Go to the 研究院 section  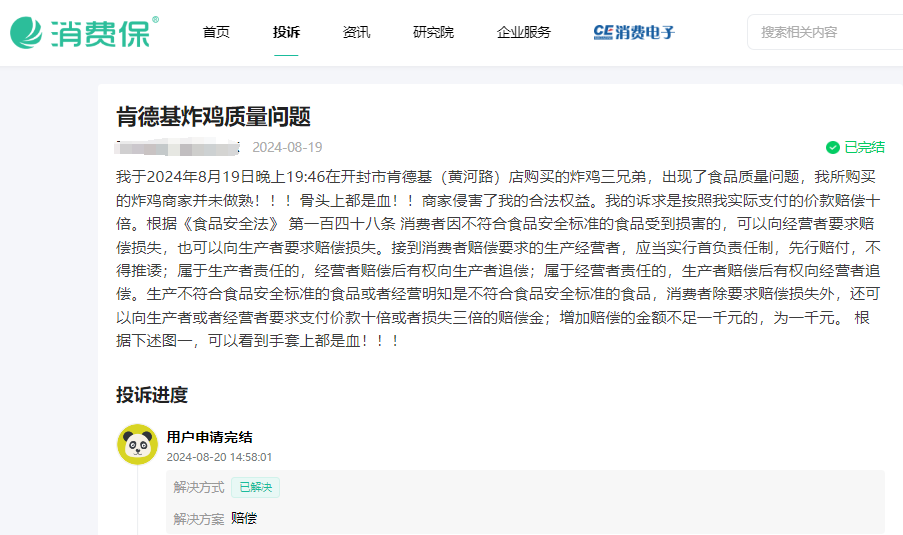[433, 32]
